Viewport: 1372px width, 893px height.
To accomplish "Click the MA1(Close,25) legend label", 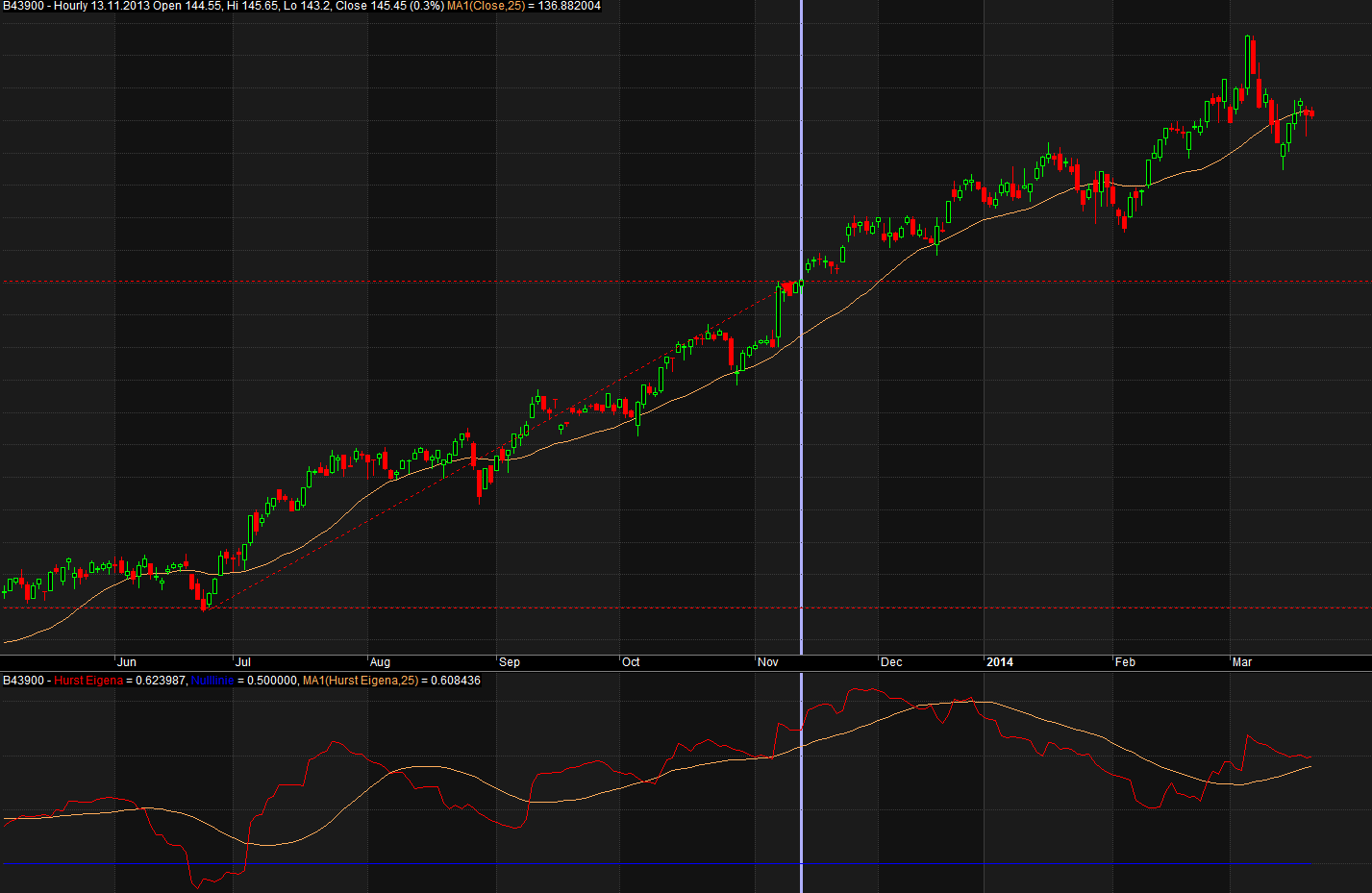I will coord(486,6).
